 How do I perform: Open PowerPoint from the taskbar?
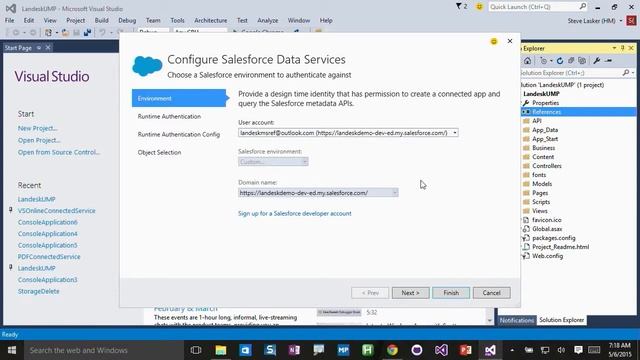(x=466, y=350)
